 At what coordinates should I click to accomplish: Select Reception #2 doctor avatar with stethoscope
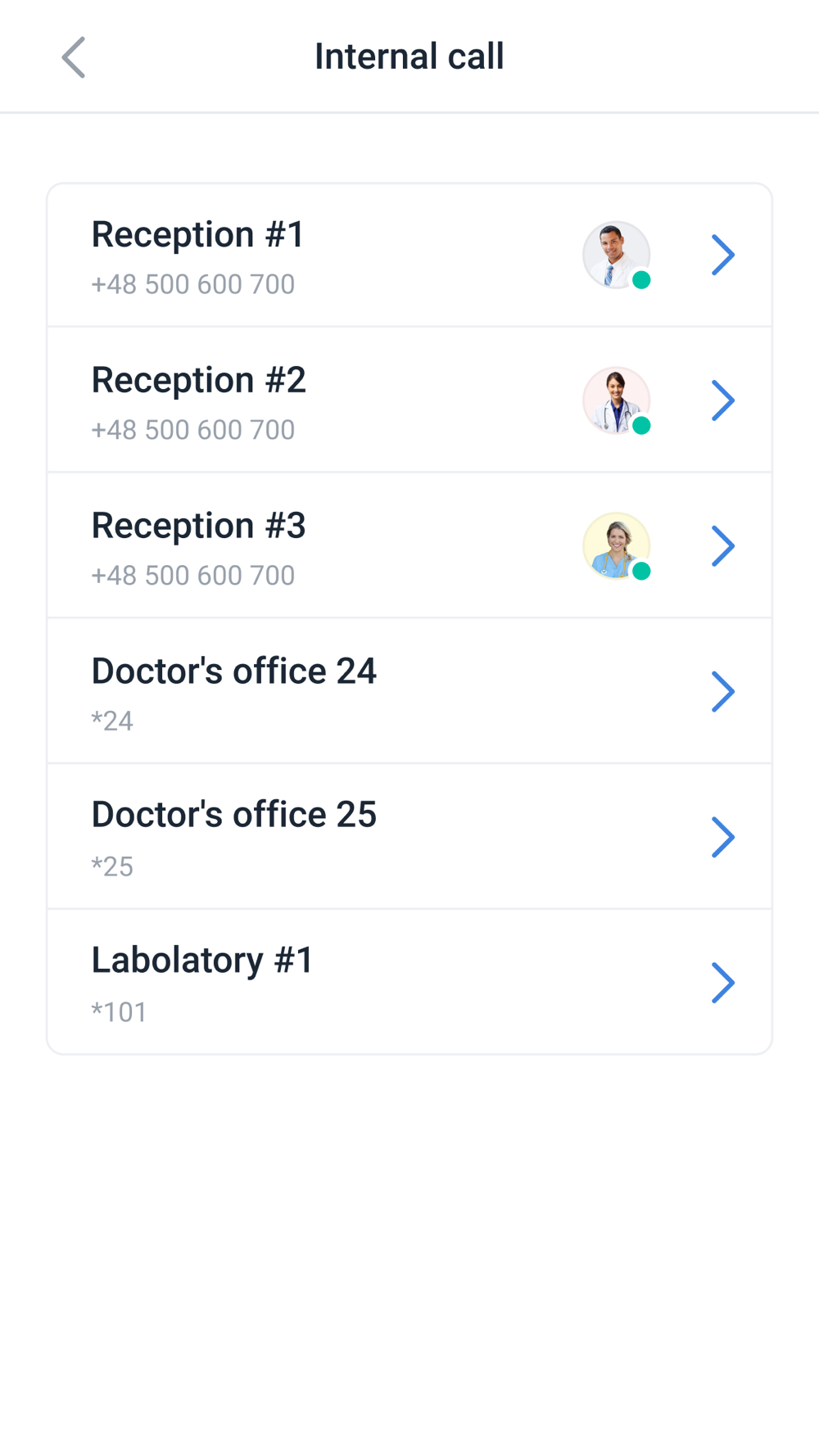click(x=616, y=400)
